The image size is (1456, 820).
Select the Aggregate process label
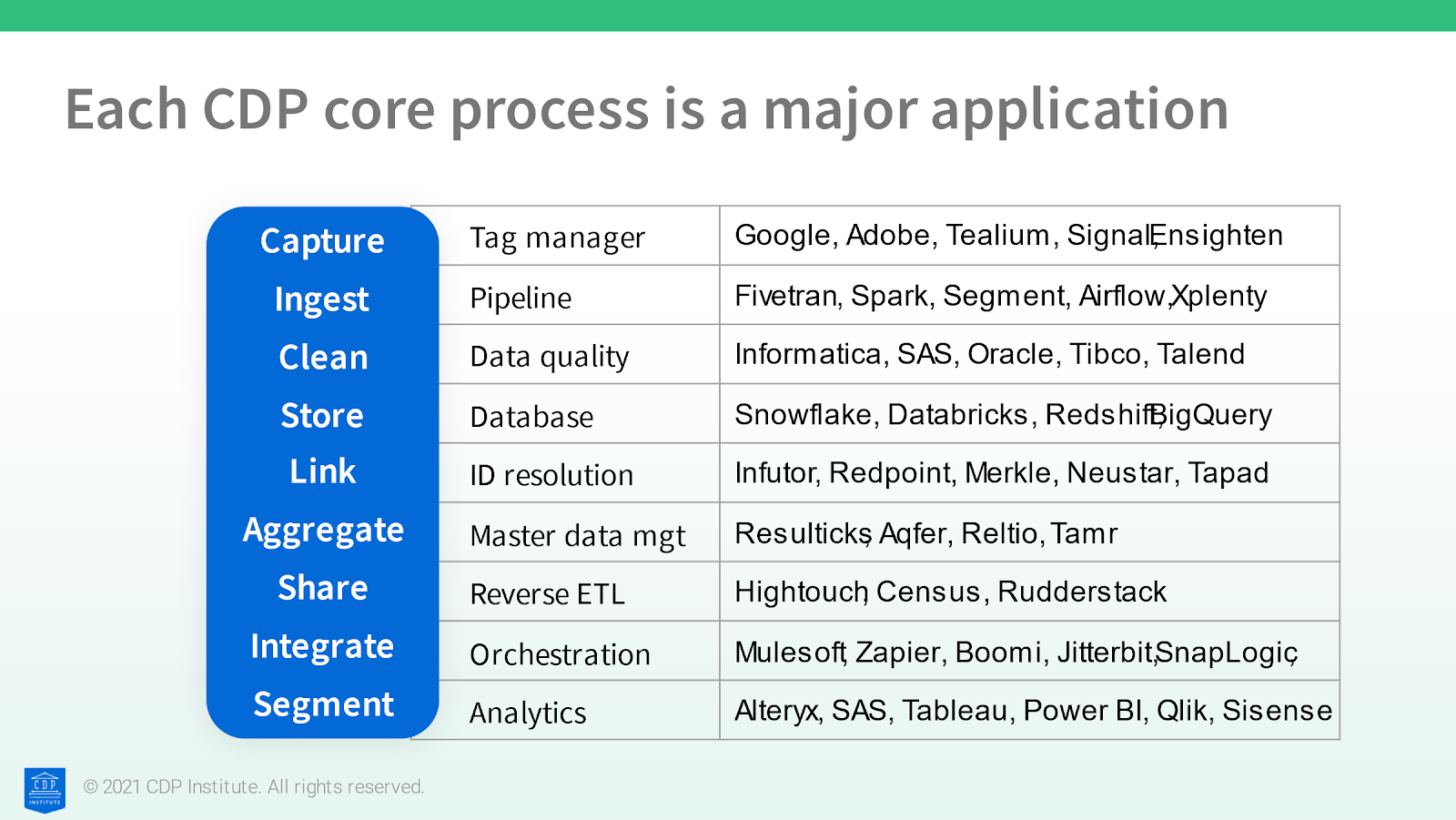click(323, 531)
